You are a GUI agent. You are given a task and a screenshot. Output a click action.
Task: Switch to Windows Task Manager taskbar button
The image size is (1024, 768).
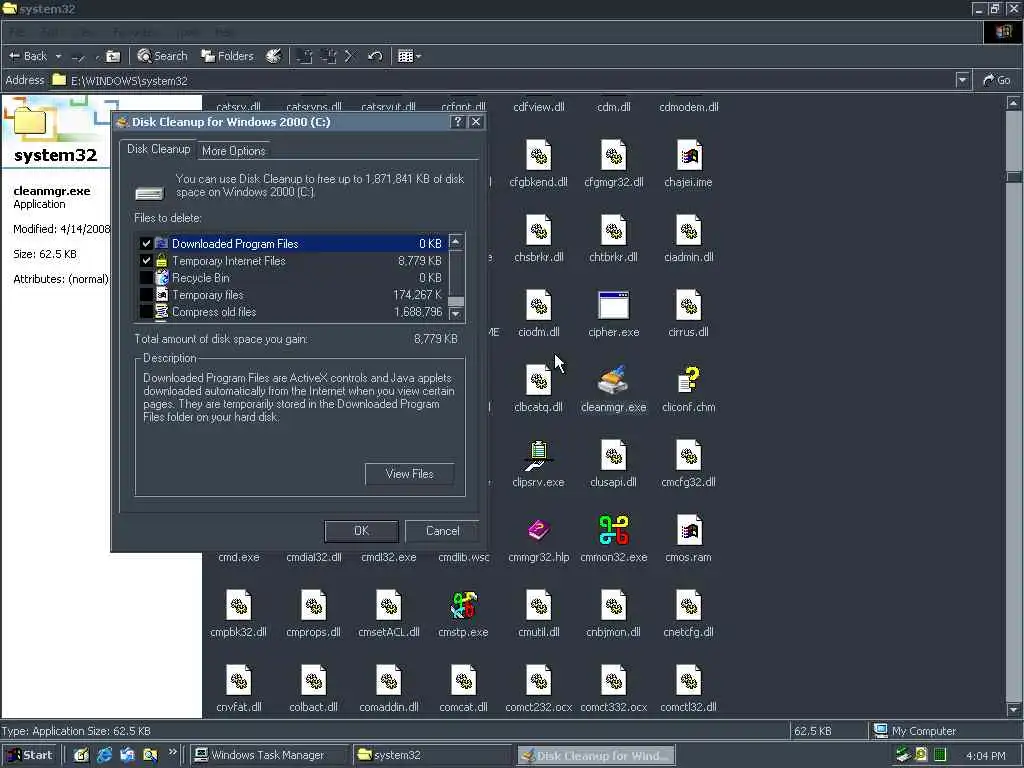[270, 756]
